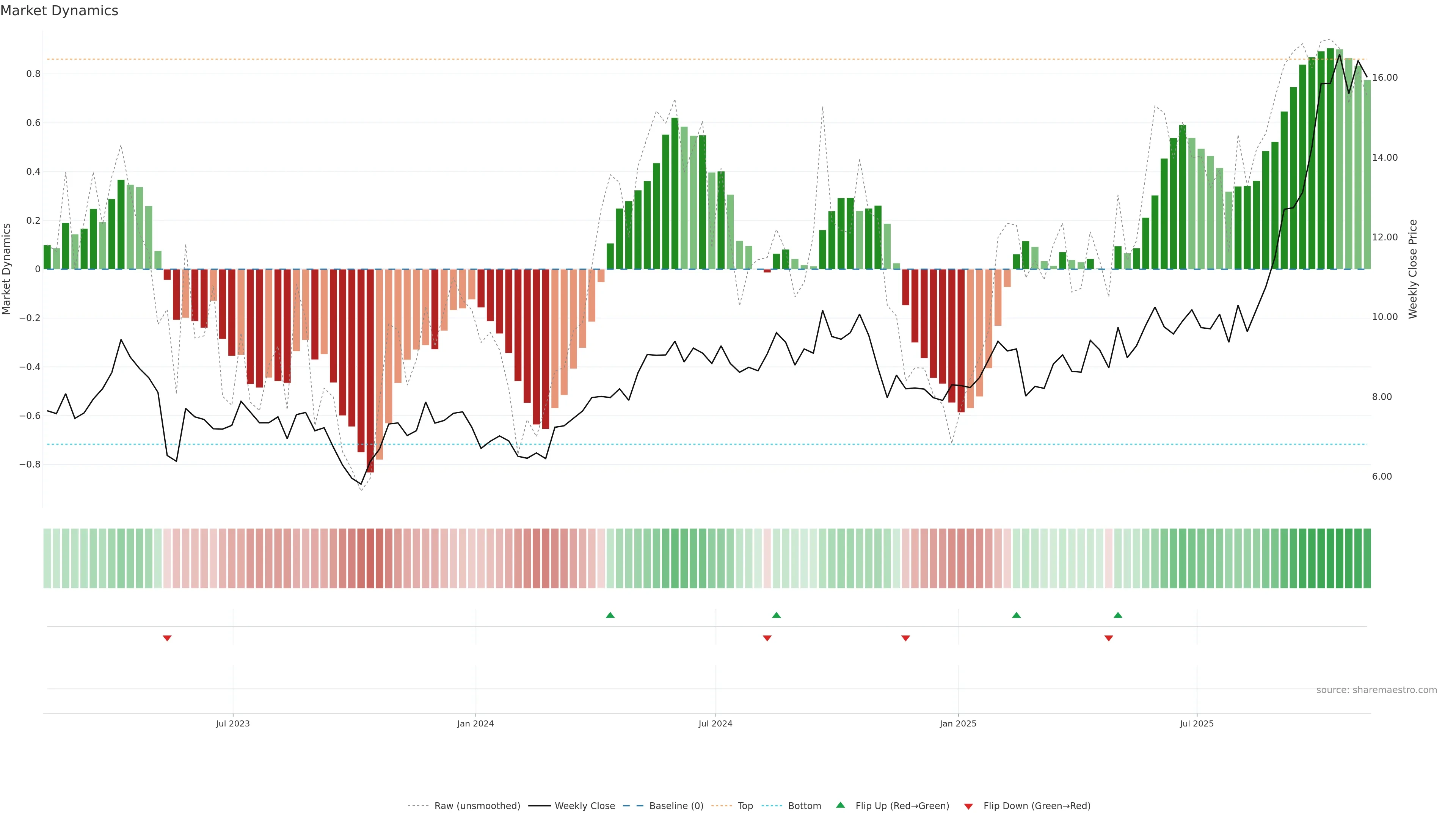This screenshot has width=1456, height=819.
Task: Click the green Flip Up triangle in legend
Action: click(841, 805)
